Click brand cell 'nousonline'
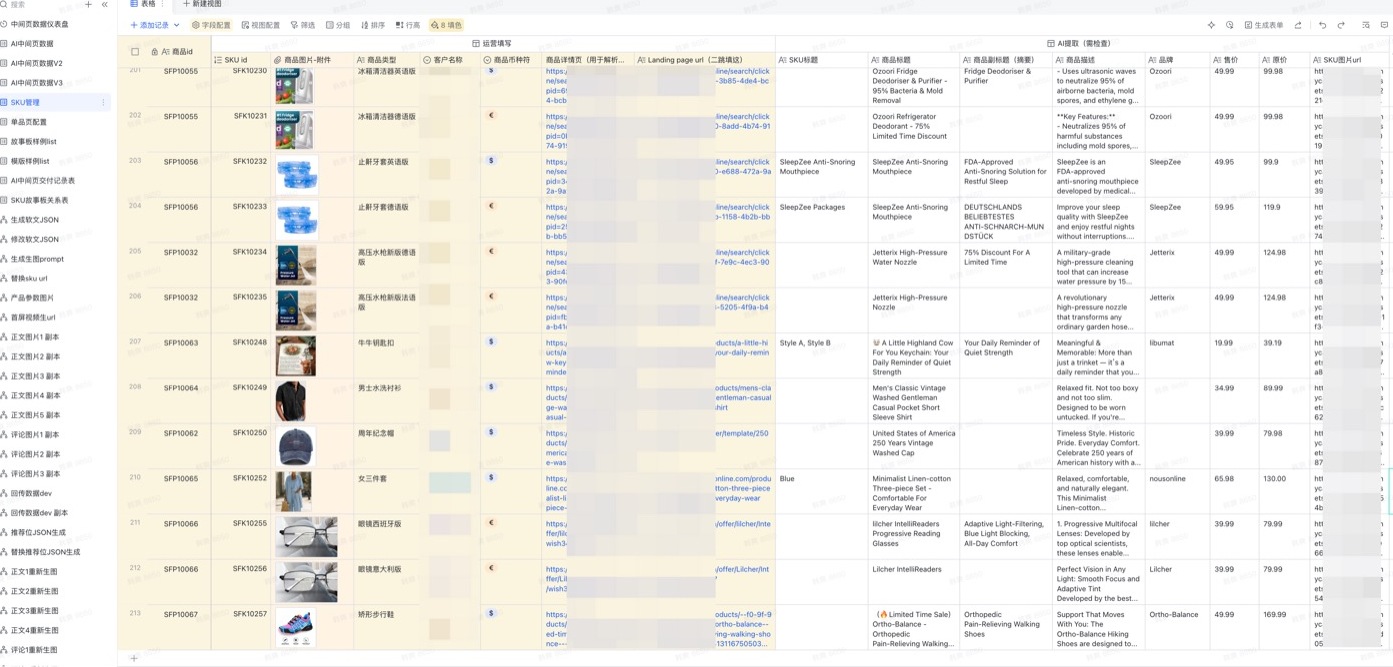This screenshot has height=667, width=1393. (x=1167, y=478)
